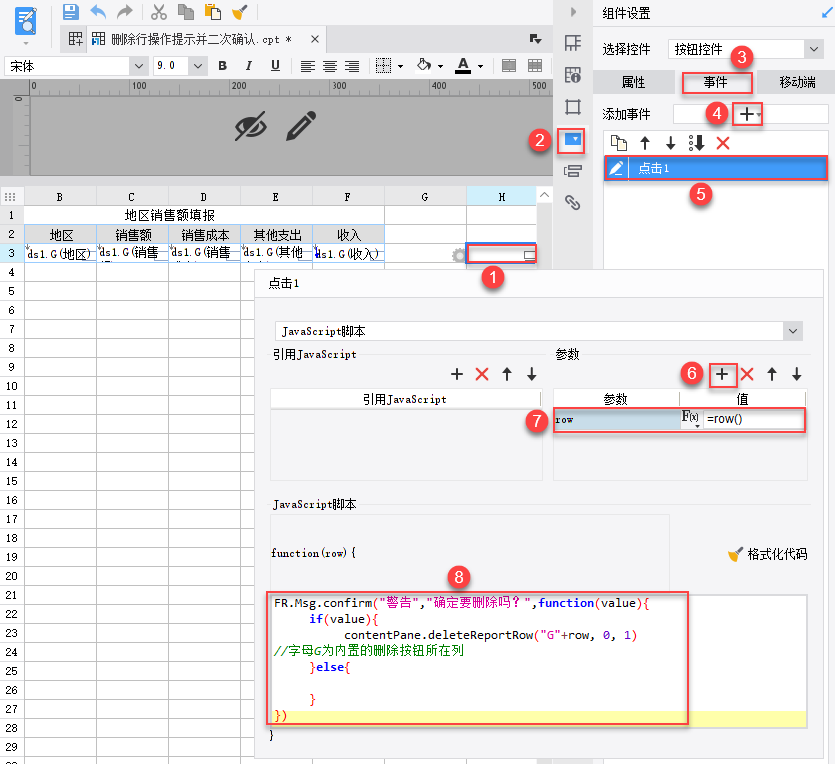Switch to the 属性 tab
The width and height of the screenshot is (835, 764).
pyautogui.click(x=633, y=82)
